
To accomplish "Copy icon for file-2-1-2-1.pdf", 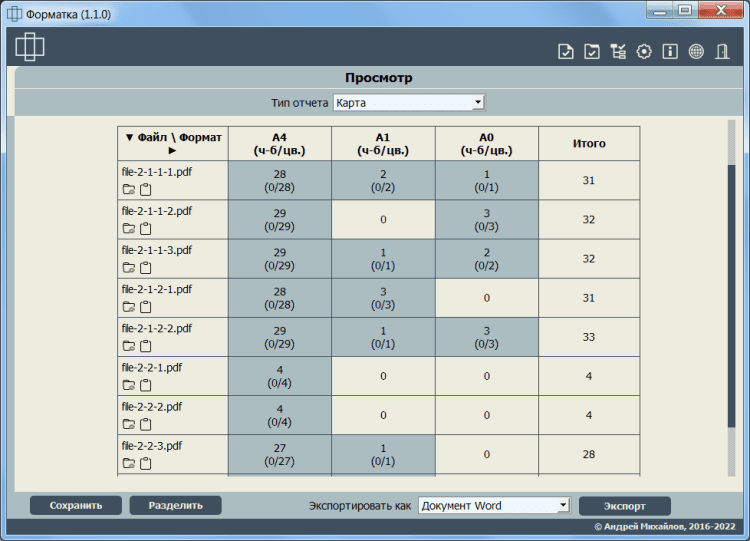I will coord(145,307).
